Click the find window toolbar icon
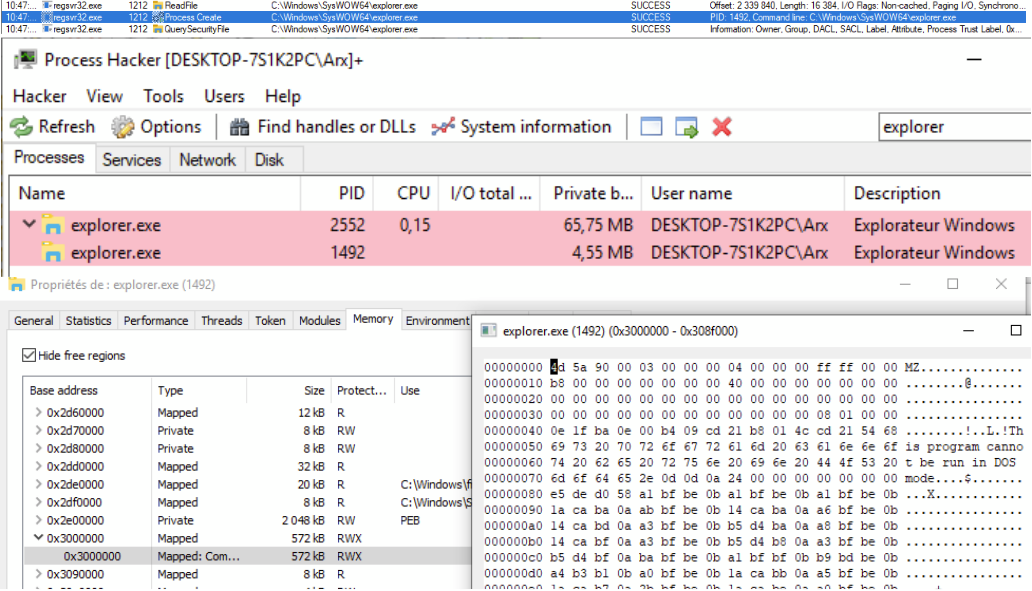This screenshot has height=591, width=1032. pyautogui.click(x=651, y=126)
